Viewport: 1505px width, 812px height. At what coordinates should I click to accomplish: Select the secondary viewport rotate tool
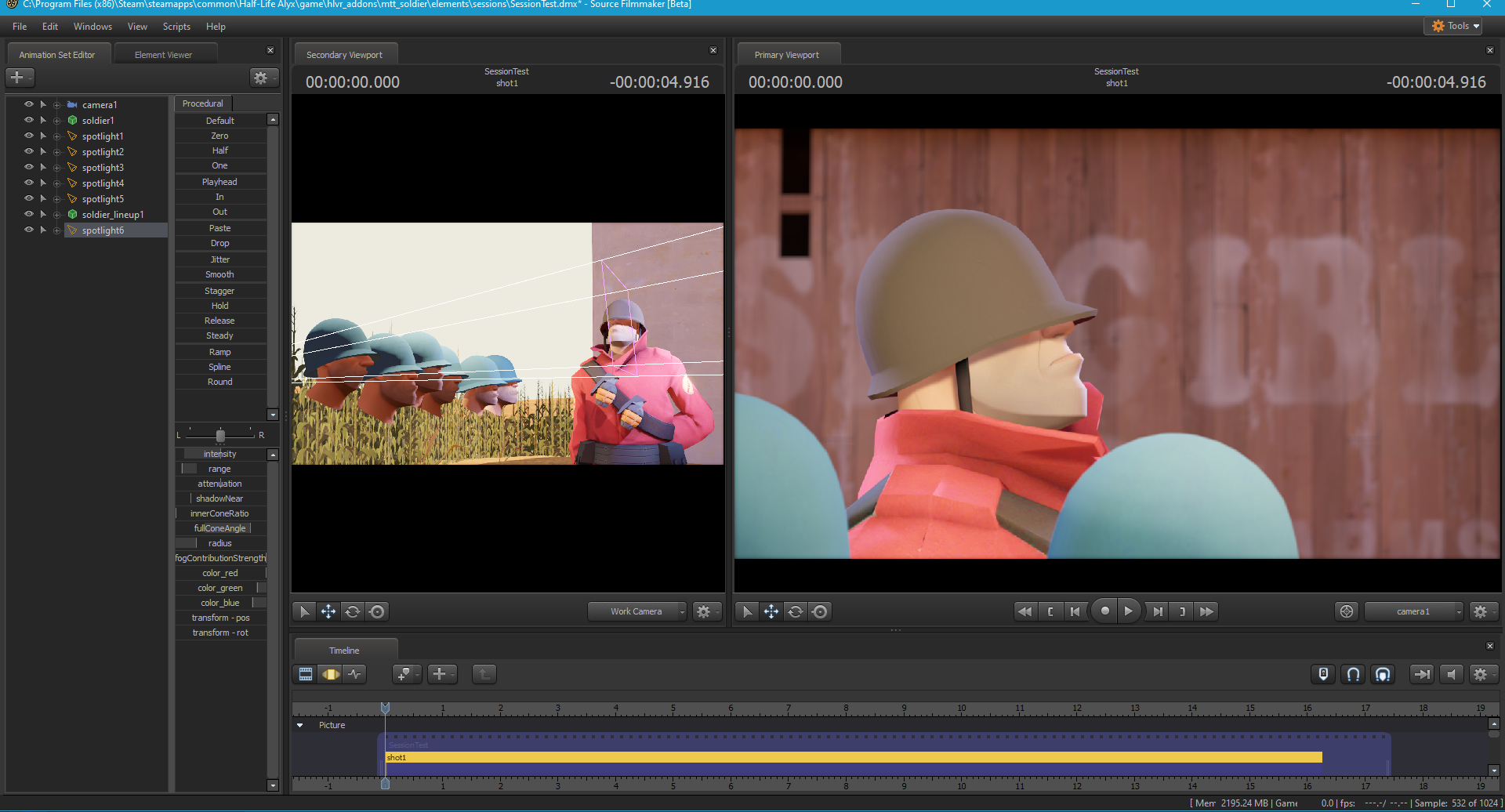353,611
